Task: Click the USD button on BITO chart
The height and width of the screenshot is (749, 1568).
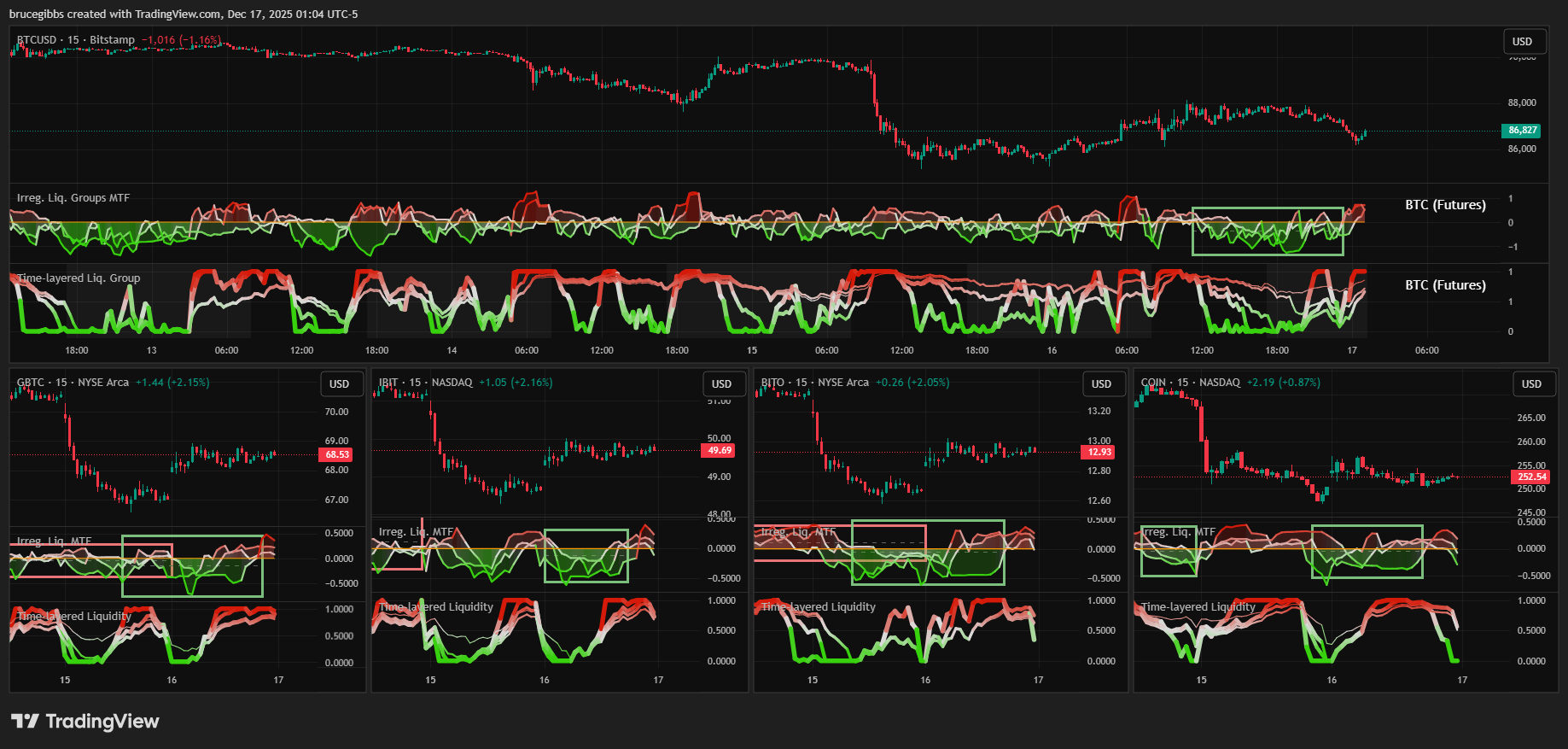Action: click(x=1101, y=384)
